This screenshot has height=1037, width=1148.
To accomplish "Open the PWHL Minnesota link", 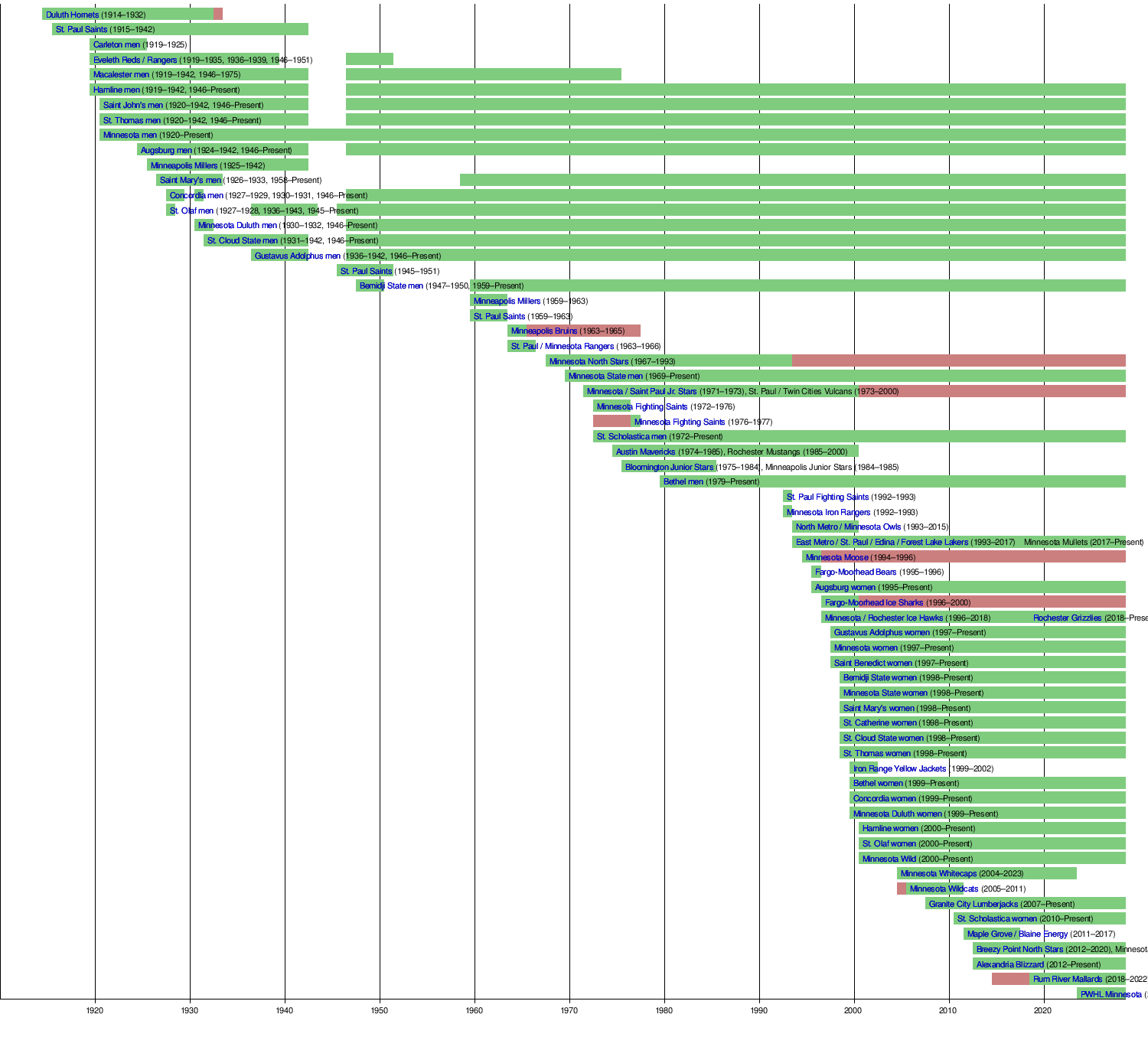I will point(1110,994).
